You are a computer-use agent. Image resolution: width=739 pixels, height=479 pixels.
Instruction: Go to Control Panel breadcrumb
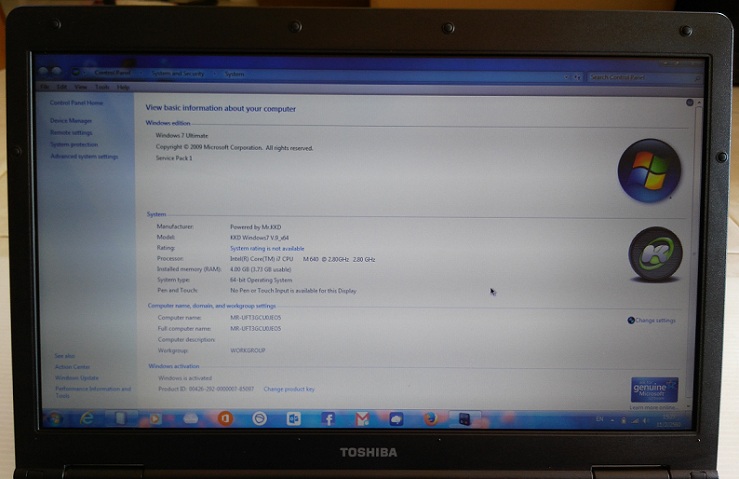(x=112, y=73)
